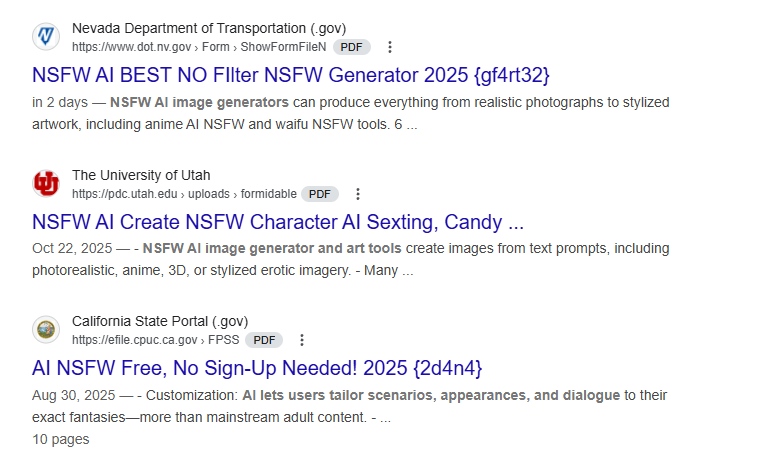This screenshot has width=765, height=458.
Task: Click the "10 pages" text under the last result
Action: point(60,439)
